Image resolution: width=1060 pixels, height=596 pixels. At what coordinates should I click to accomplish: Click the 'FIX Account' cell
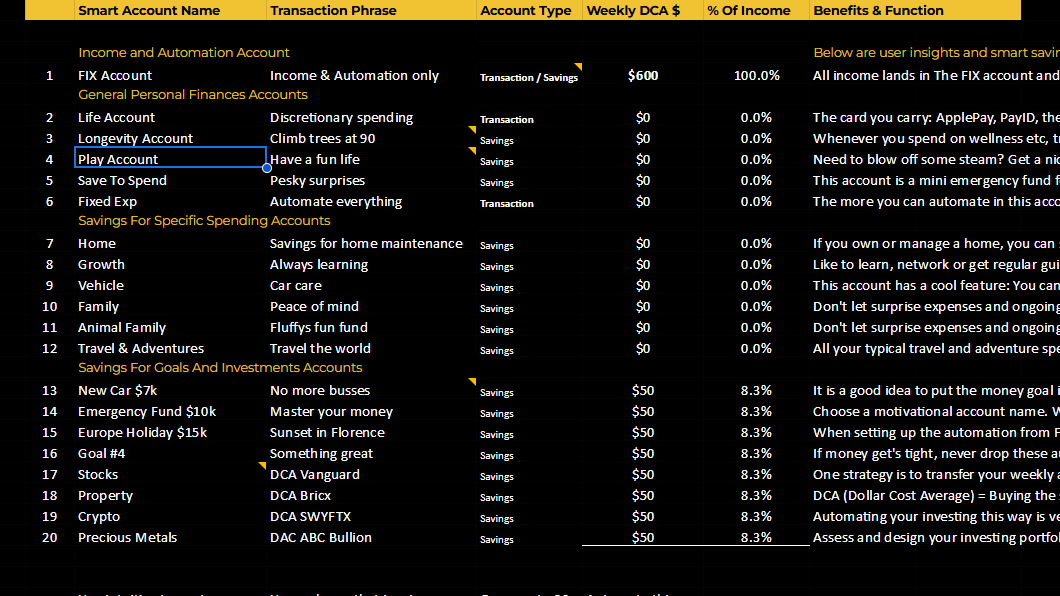(x=170, y=76)
